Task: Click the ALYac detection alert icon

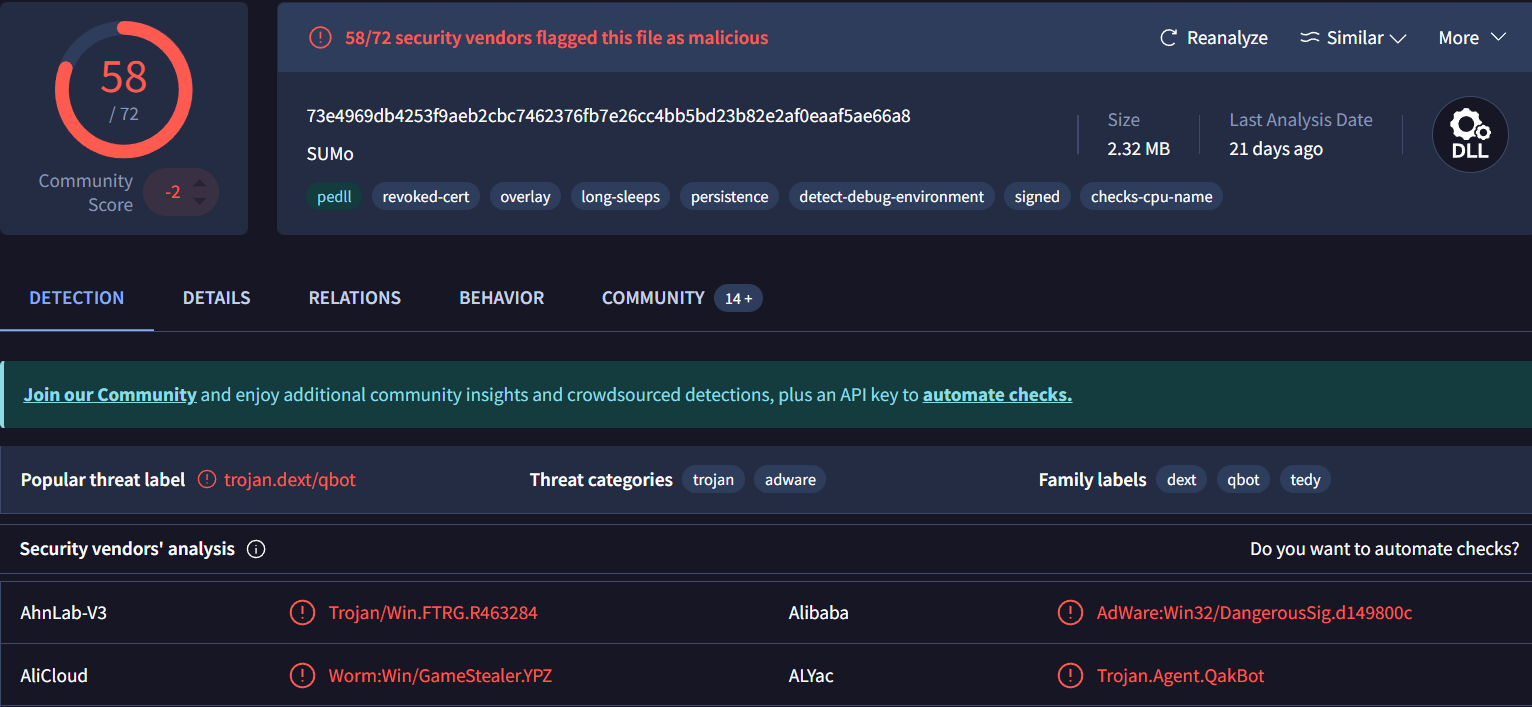Action: click(1070, 676)
